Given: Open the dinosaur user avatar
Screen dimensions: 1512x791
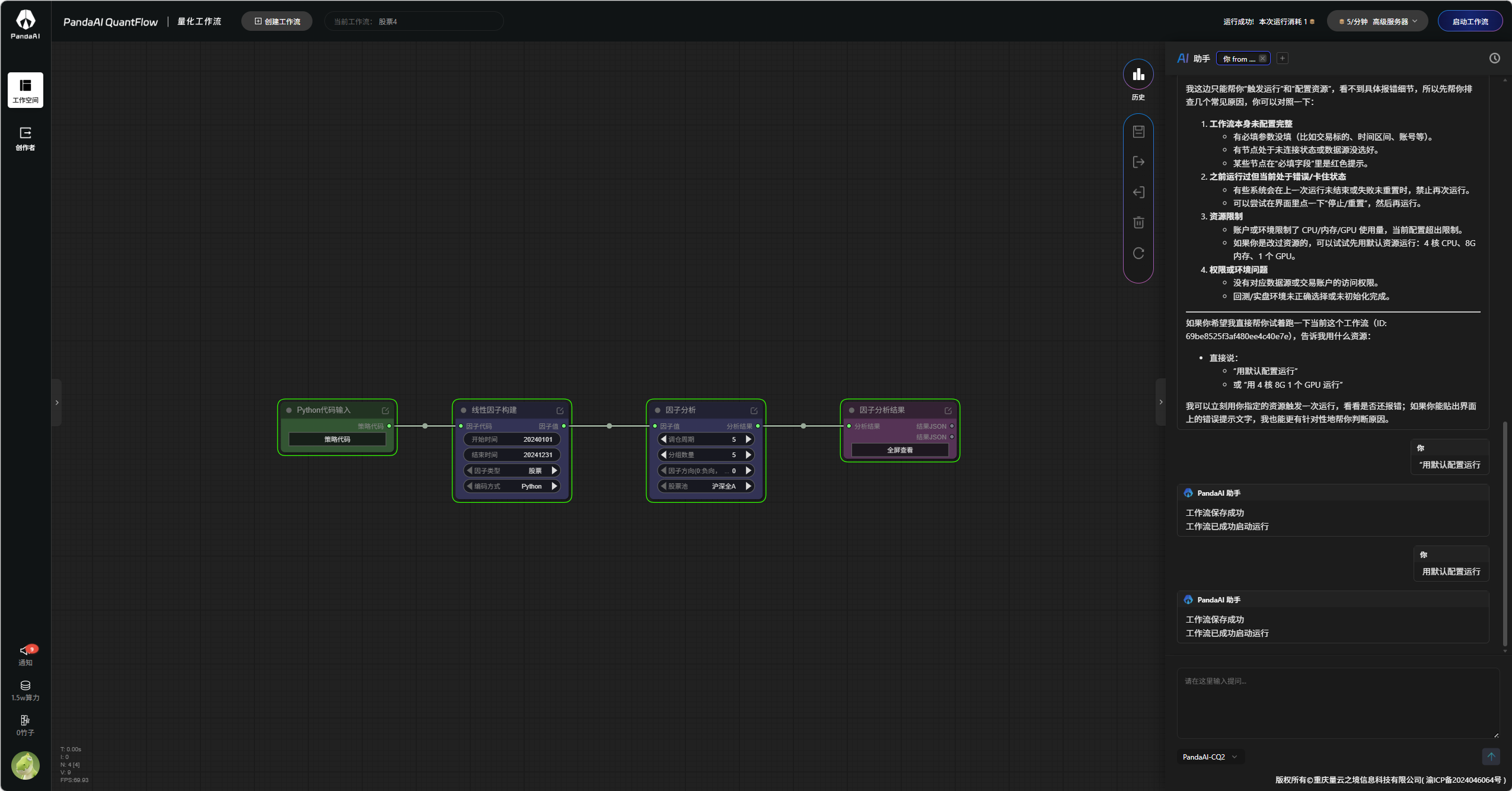Looking at the screenshot, I should tap(25, 765).
